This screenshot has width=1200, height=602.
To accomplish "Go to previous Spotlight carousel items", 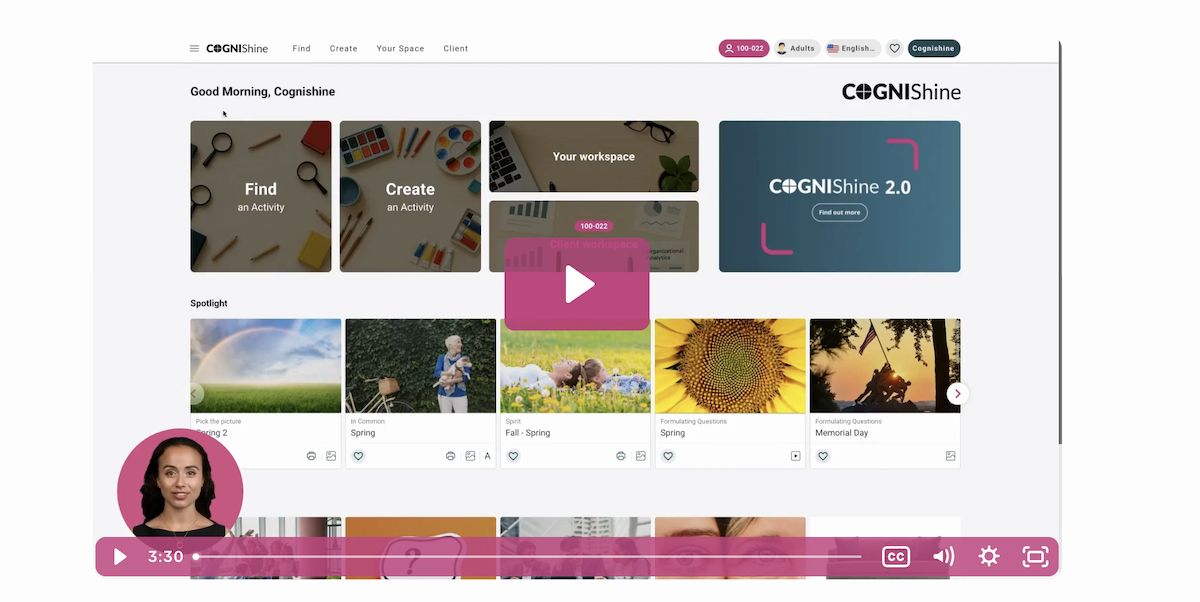I will click(195, 394).
